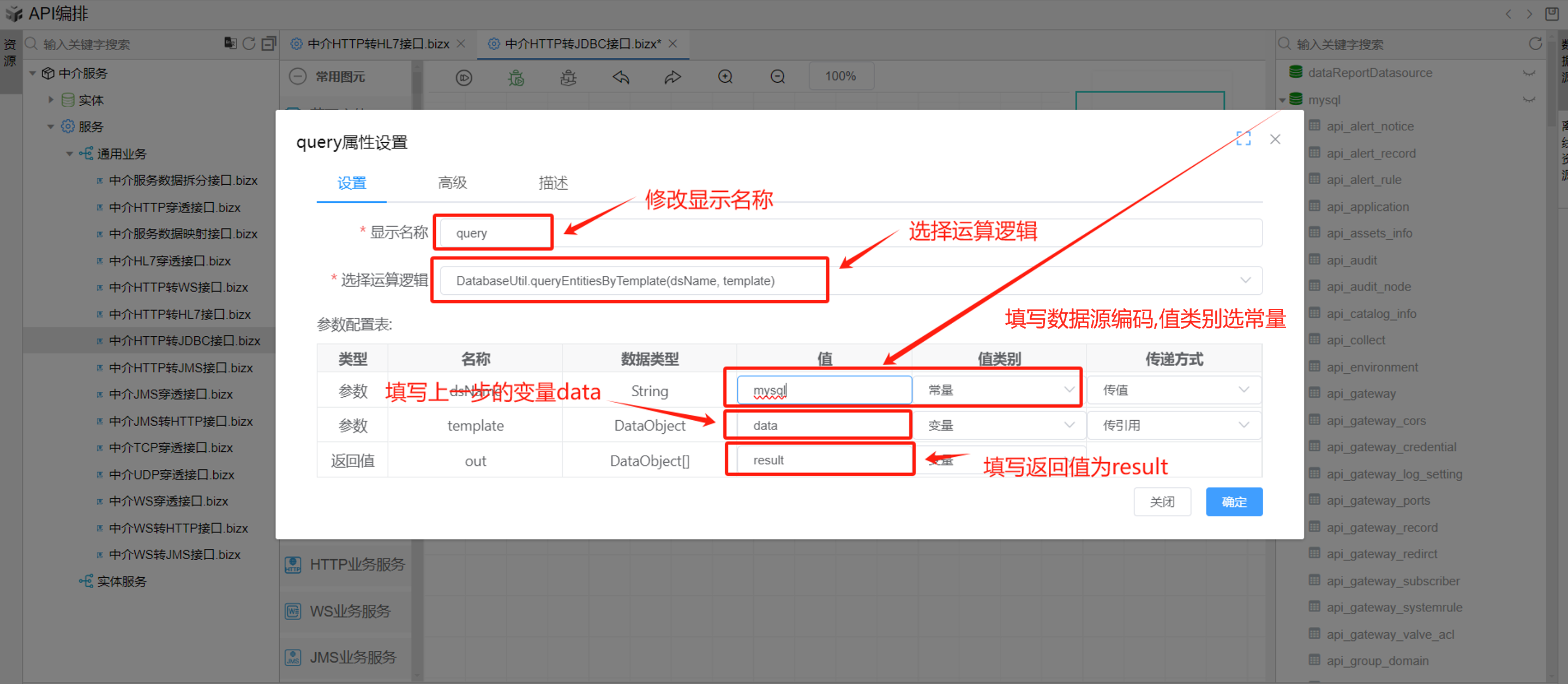Open the 选择运算逻辑 dropdown

pos(1245,281)
